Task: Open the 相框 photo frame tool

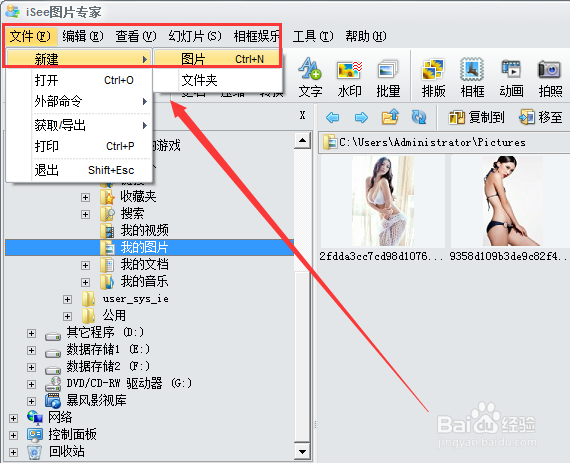Action: [472, 77]
